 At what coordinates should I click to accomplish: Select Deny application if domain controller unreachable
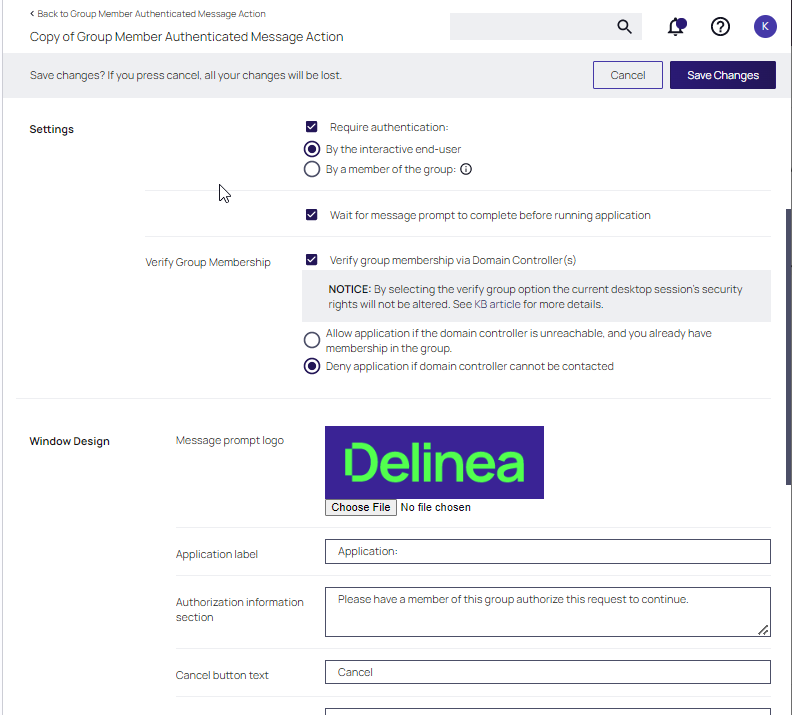click(x=312, y=366)
